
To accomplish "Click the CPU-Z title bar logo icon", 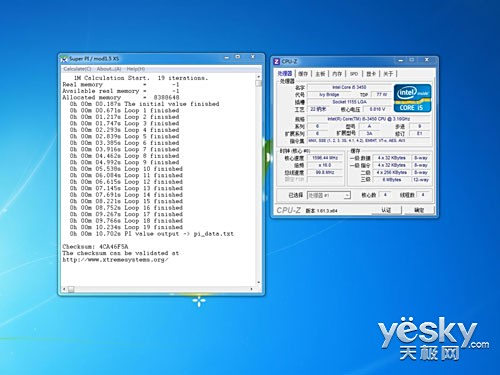I will tap(276, 62).
